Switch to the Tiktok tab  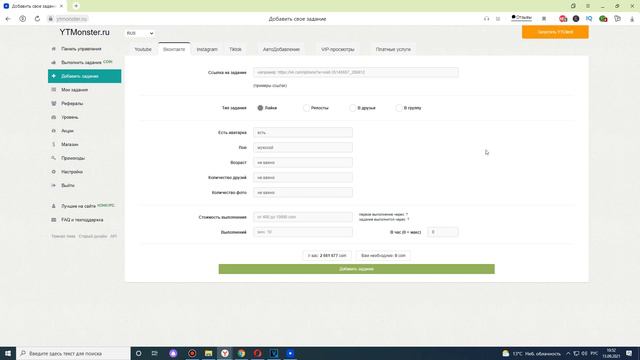236,49
